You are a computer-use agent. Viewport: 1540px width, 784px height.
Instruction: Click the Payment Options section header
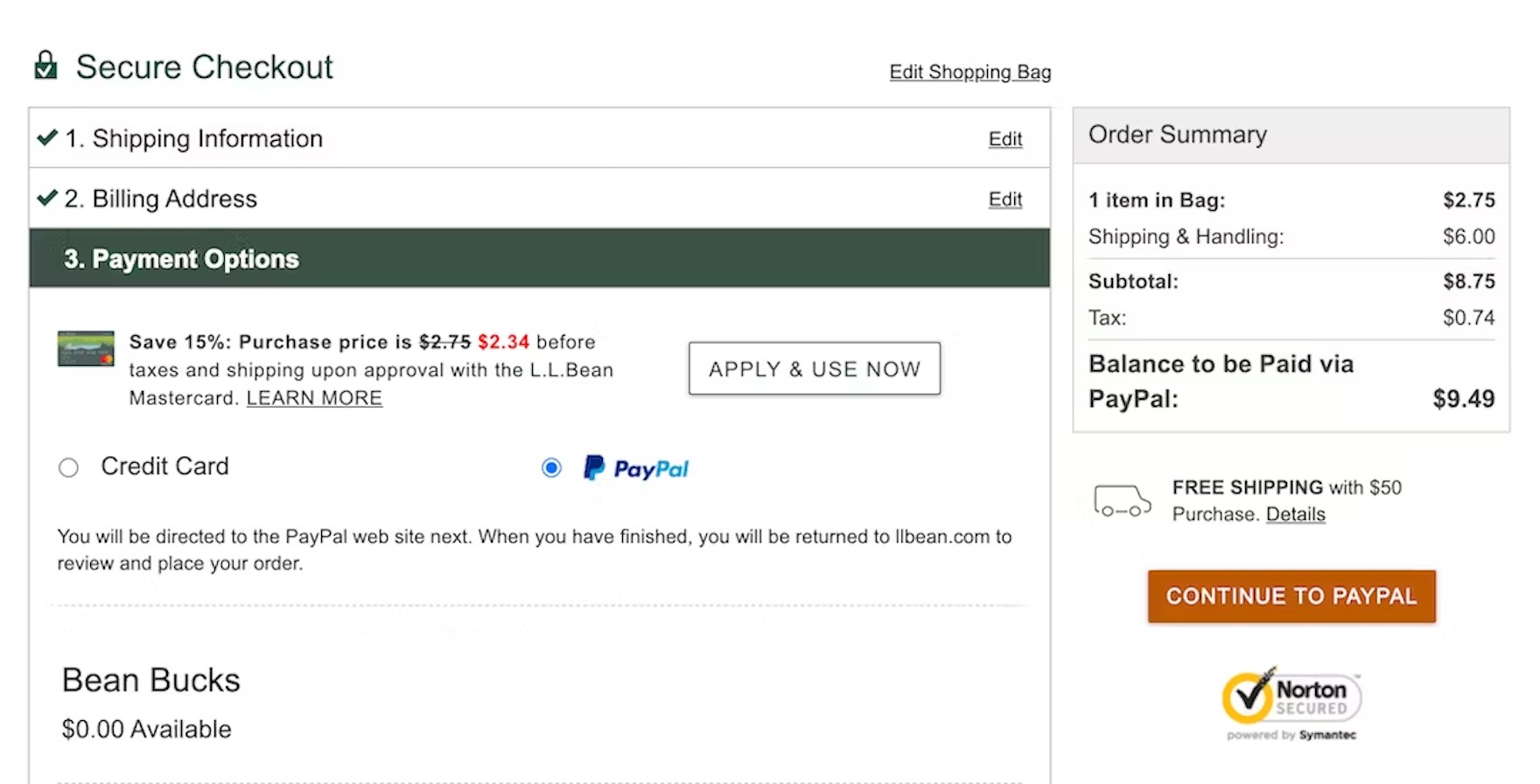click(x=181, y=259)
